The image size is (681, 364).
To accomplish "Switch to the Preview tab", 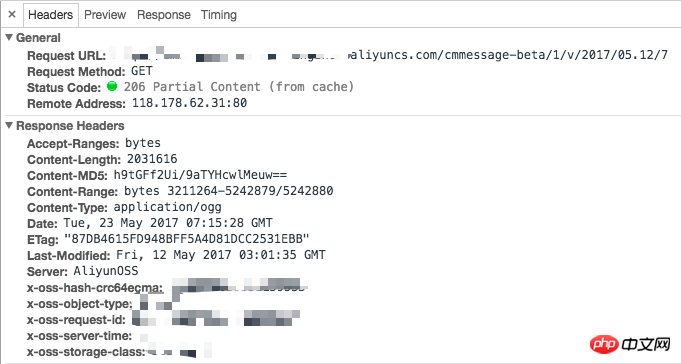I will coord(105,15).
